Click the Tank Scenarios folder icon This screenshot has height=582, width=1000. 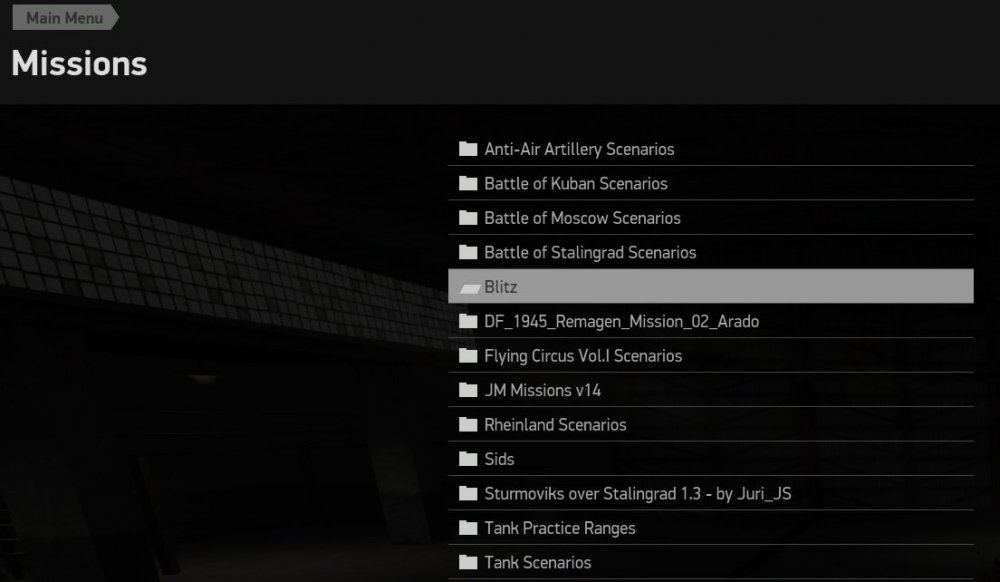(x=468, y=562)
